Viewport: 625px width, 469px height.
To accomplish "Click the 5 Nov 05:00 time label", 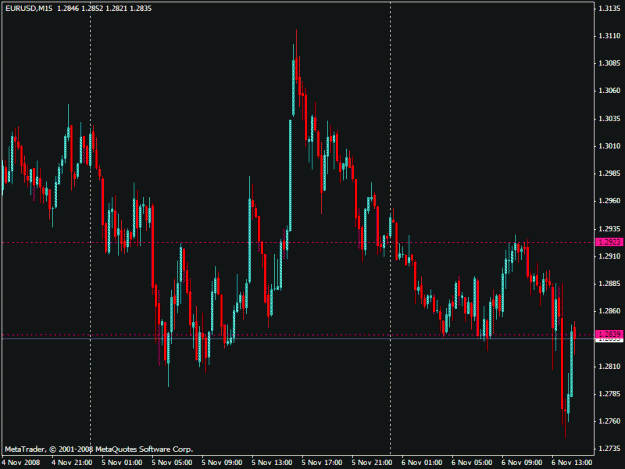I will [172, 463].
